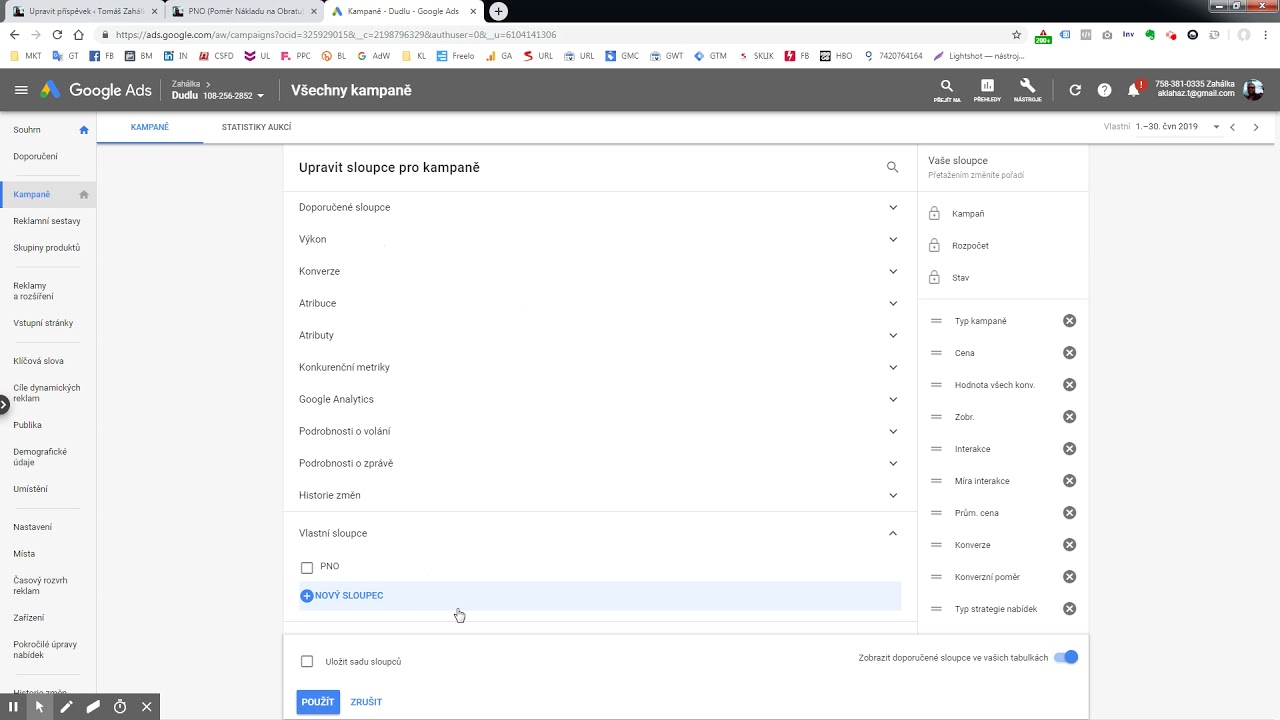Toggle Zobrazit doporučené sloupce switch
The height and width of the screenshot is (720, 1280).
1066,657
